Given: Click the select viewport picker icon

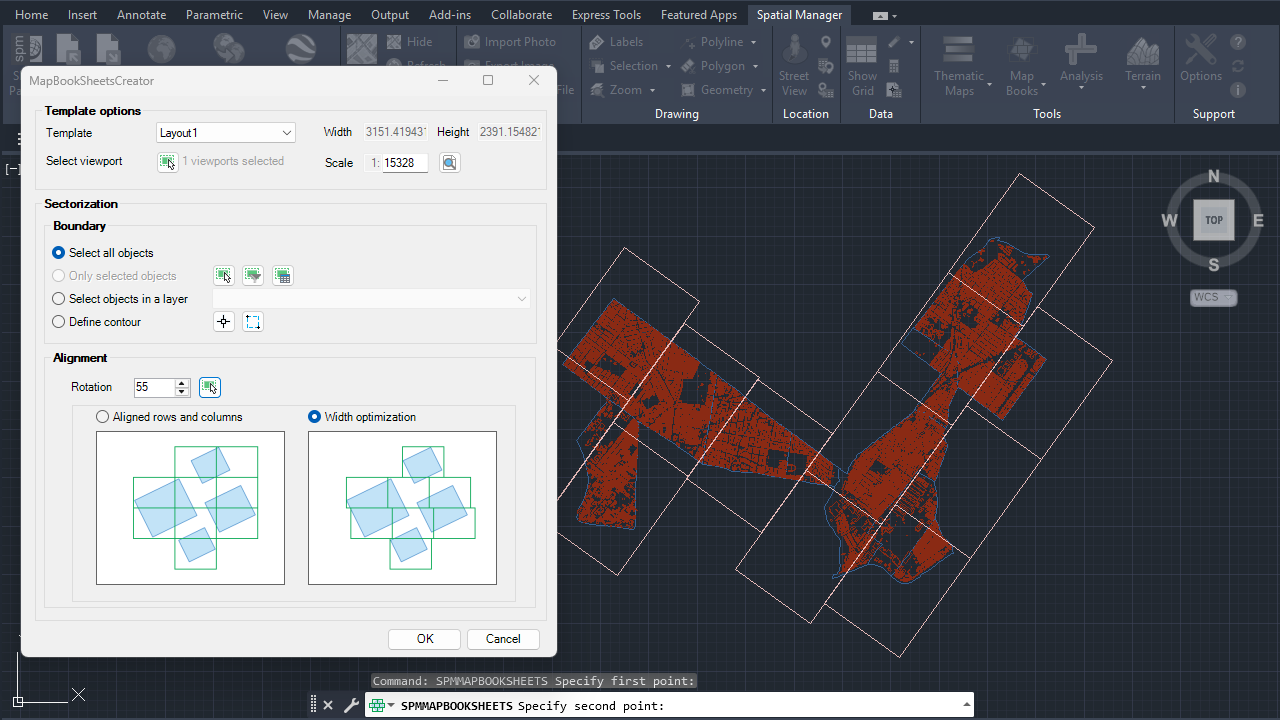Looking at the screenshot, I should (167, 162).
